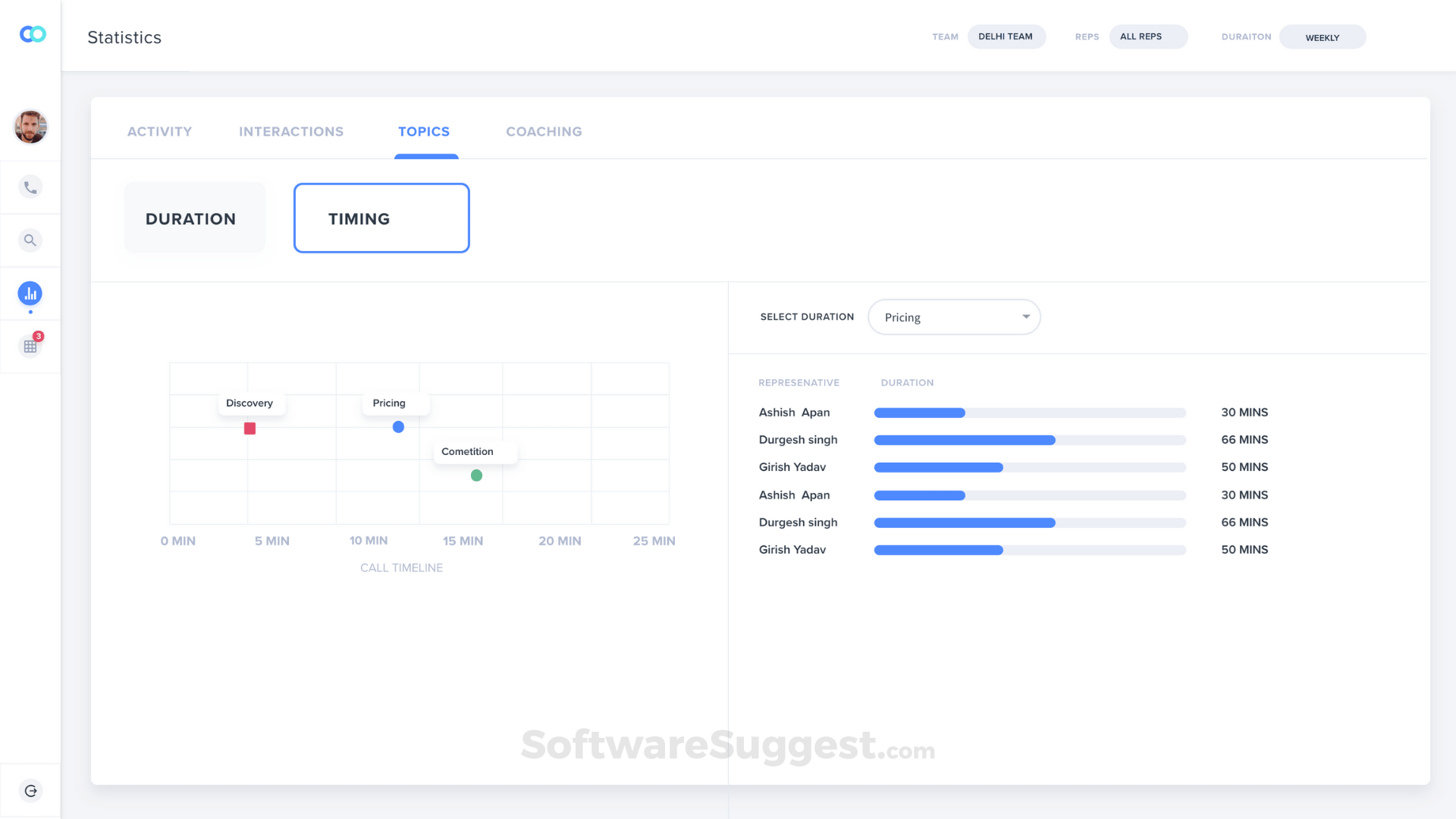This screenshot has width=1456, height=819.
Task: Click the search icon in sidebar
Action: coord(30,240)
